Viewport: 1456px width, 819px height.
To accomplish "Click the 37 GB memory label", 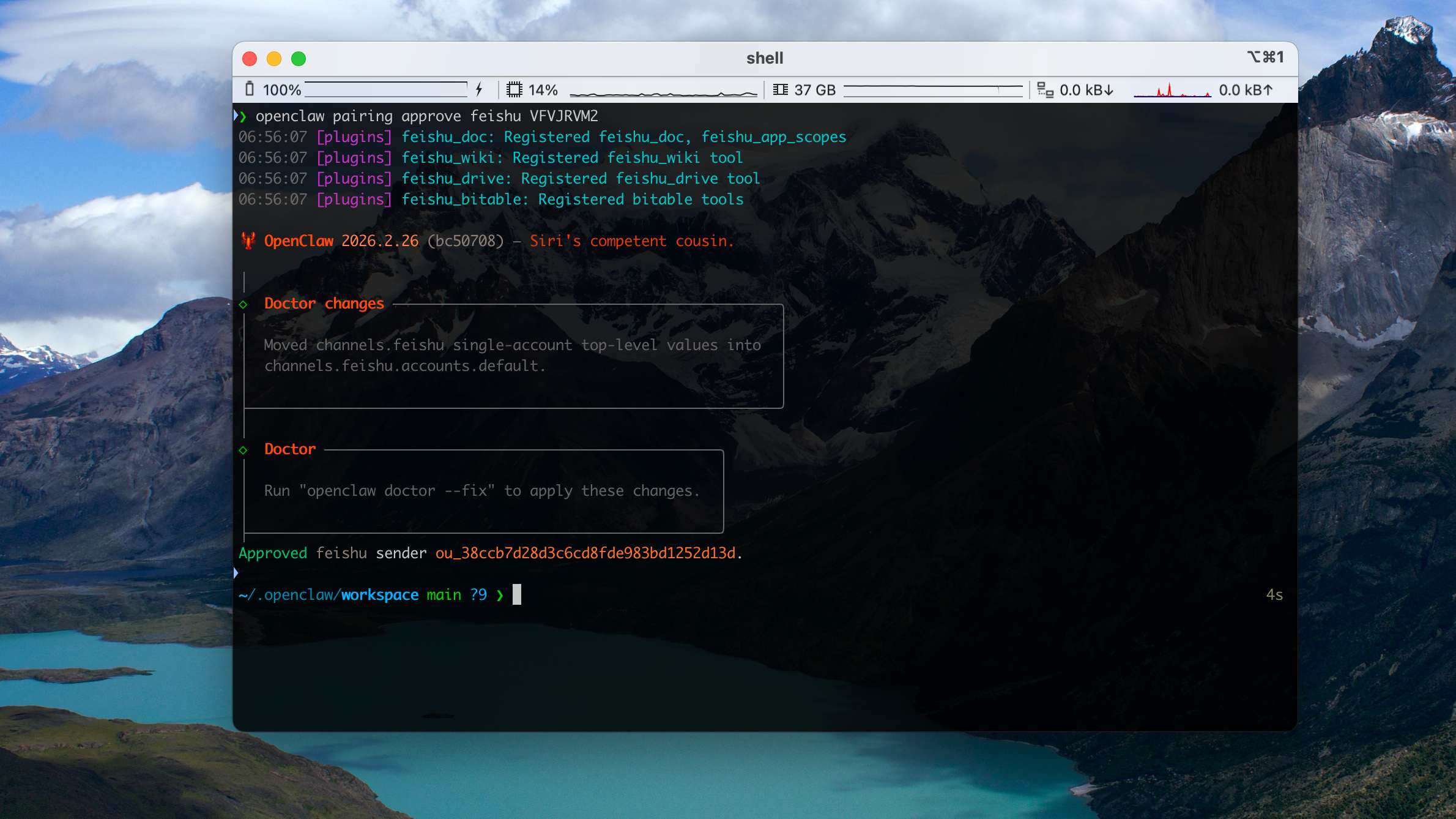I will 814,90.
